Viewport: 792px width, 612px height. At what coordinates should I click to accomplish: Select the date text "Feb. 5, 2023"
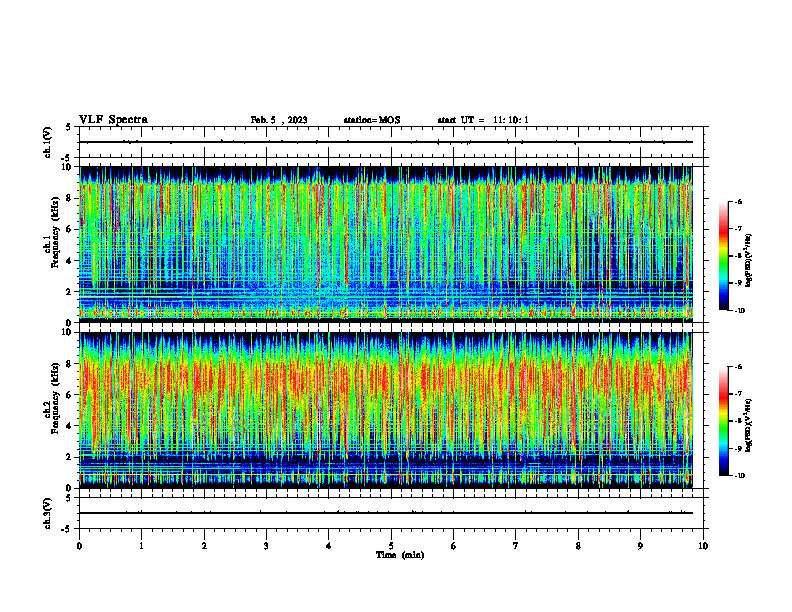click(279, 120)
